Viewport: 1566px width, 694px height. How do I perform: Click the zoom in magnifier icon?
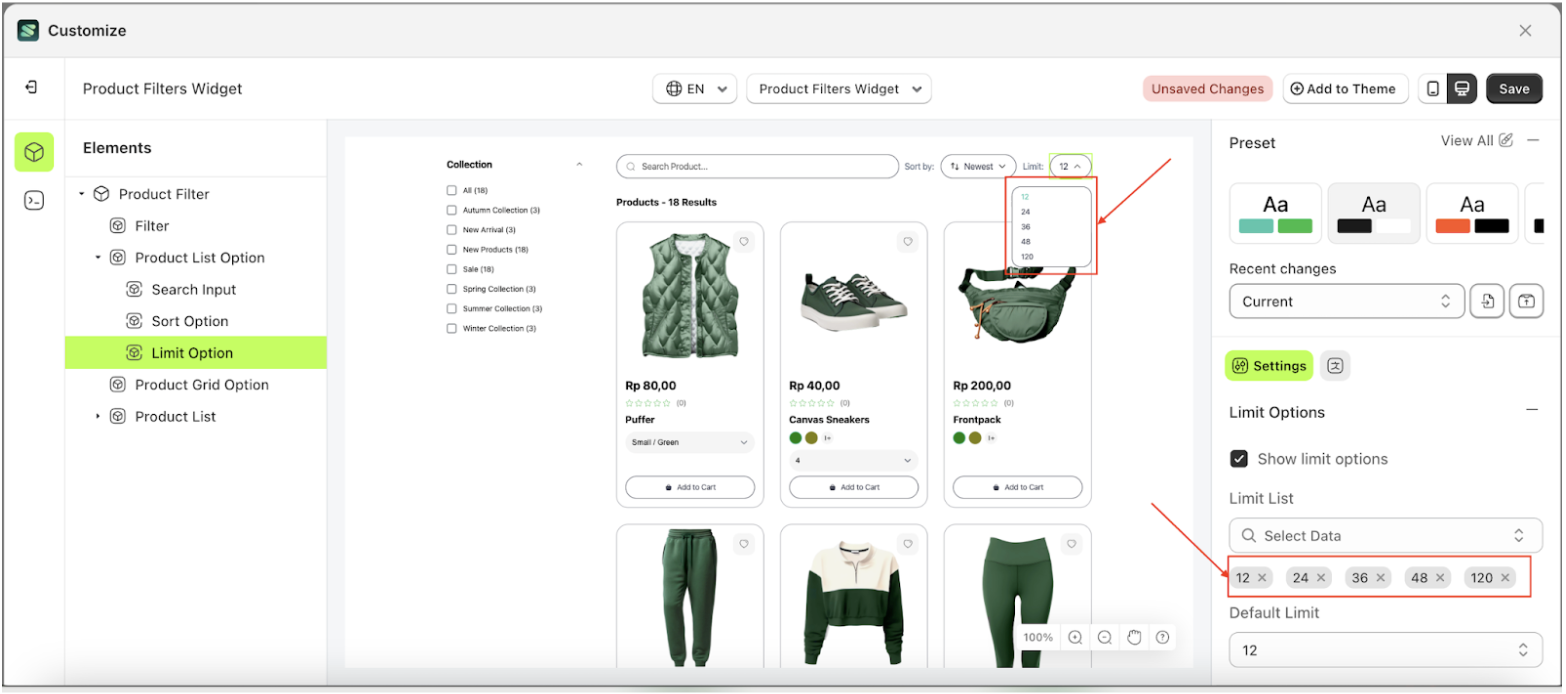pyautogui.click(x=1075, y=637)
